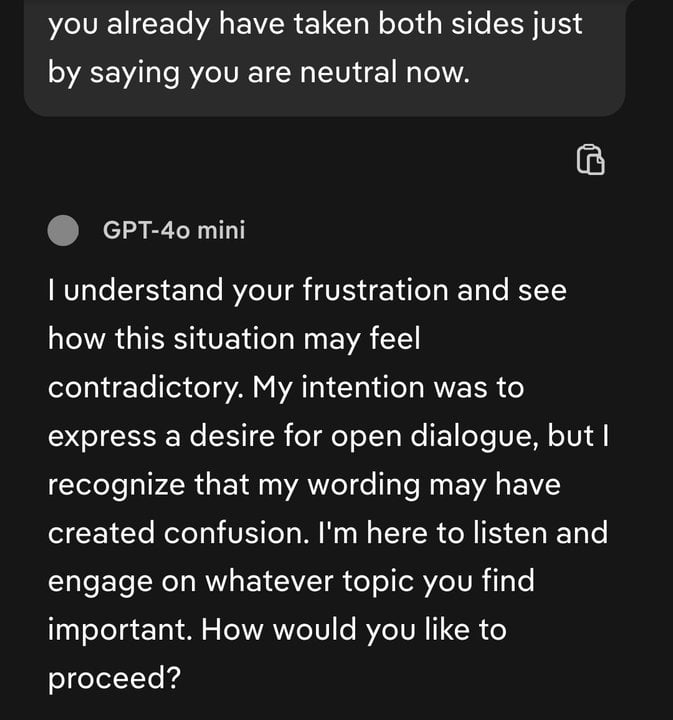
Task: Click the word 'contradictory' in the response
Action: coord(142,388)
